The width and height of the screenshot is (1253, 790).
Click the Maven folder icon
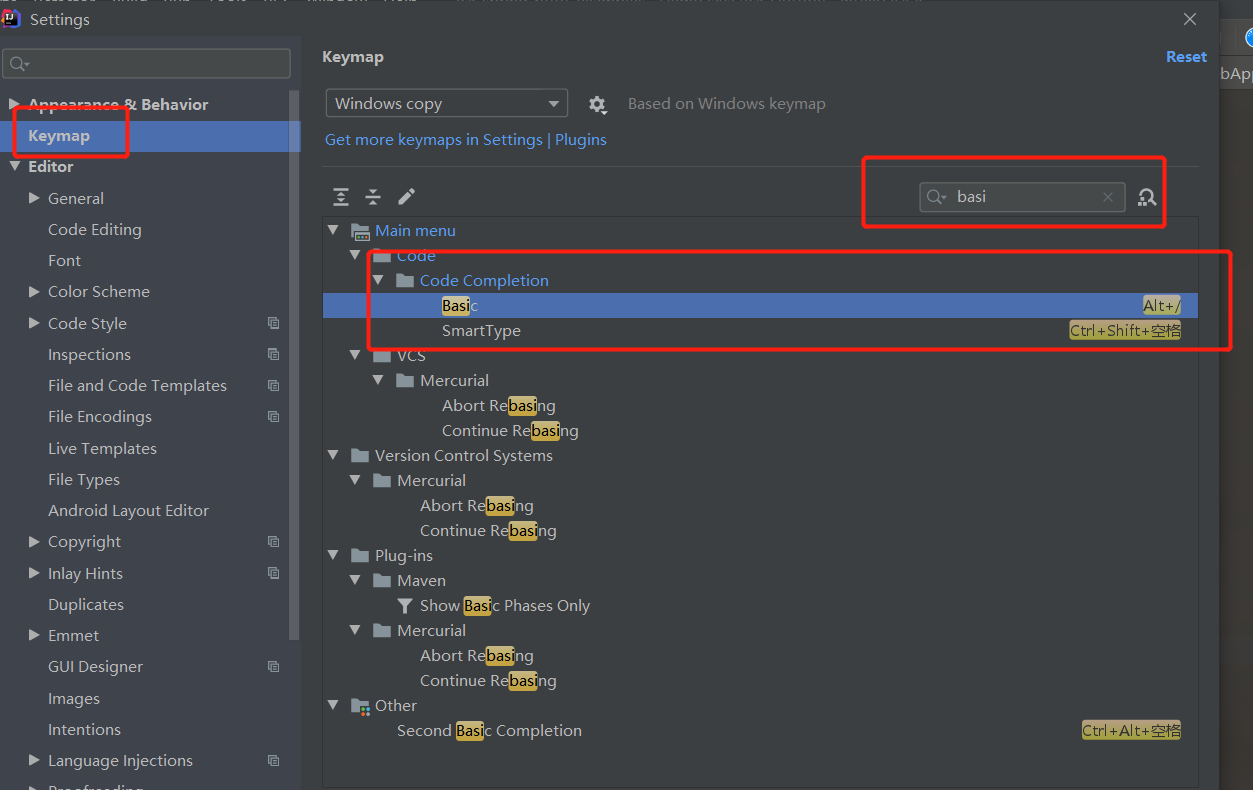[x=383, y=581]
